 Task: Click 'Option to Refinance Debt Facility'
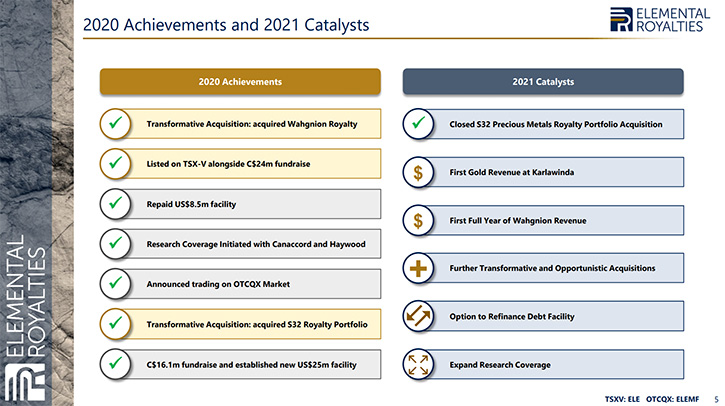click(512, 316)
